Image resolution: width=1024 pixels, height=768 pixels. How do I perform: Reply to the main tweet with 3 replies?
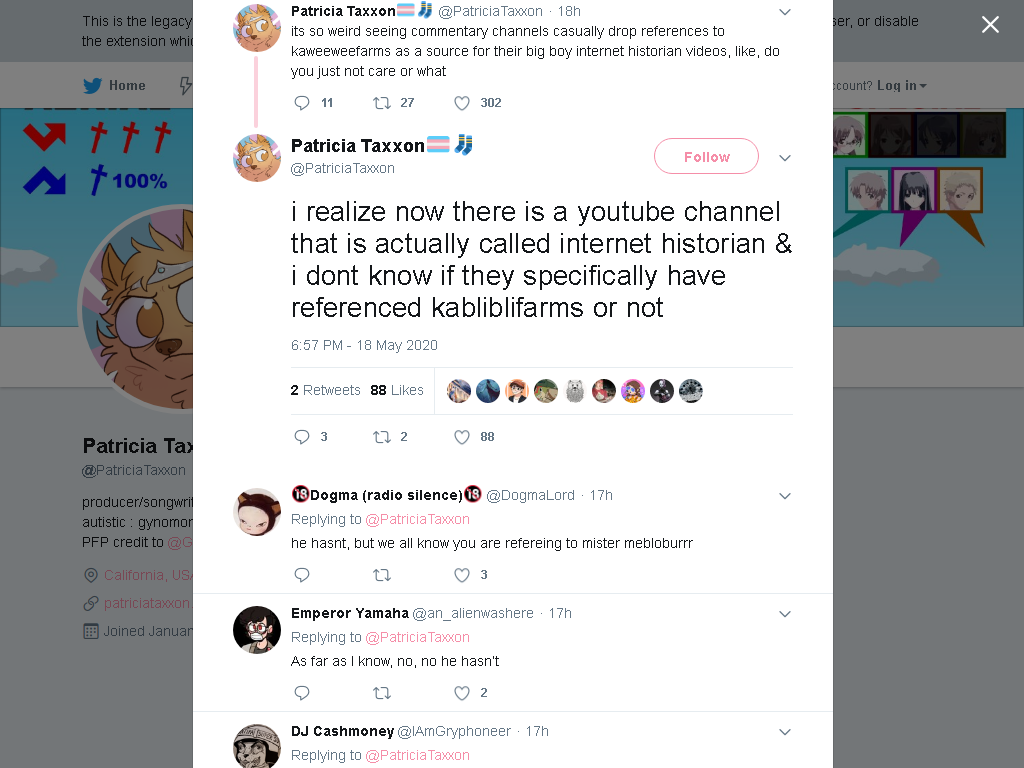[x=302, y=437]
